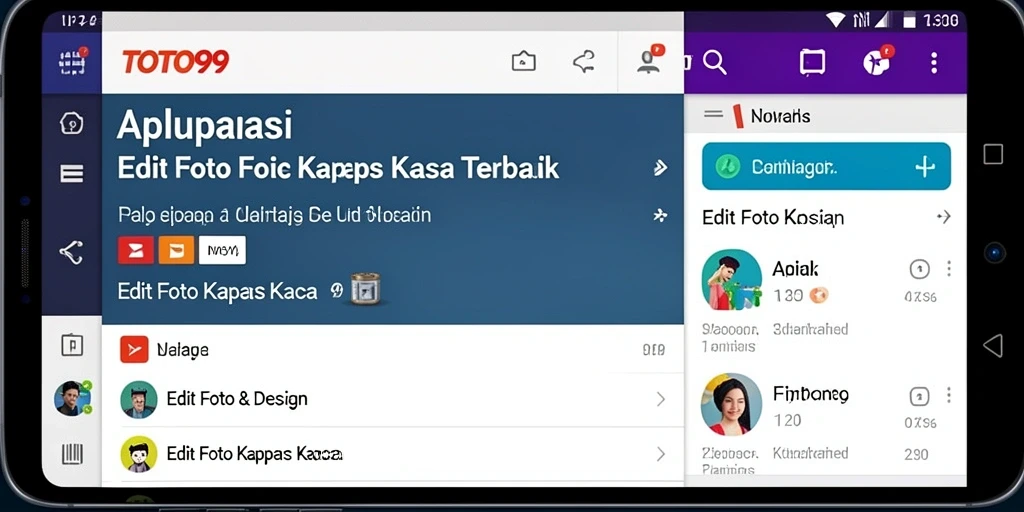Open the TOTO99 logo link

point(175,62)
